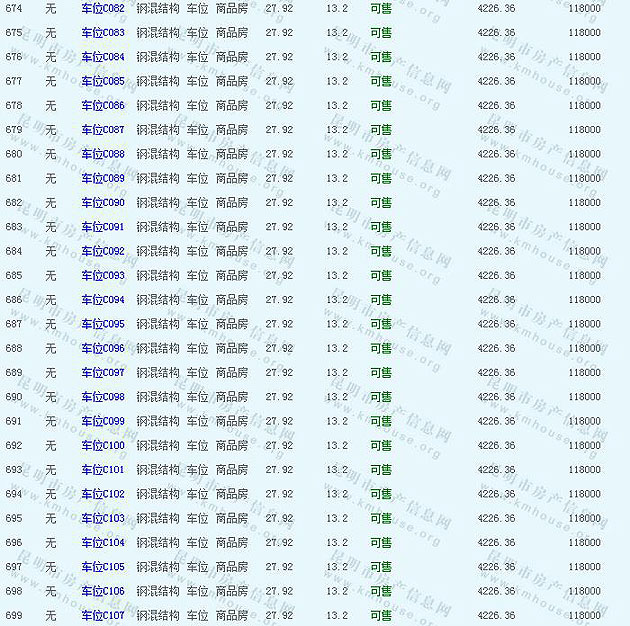This screenshot has height=626, width=630.
Task: Click the 车位C083 link
Action: pyautogui.click(x=103, y=33)
